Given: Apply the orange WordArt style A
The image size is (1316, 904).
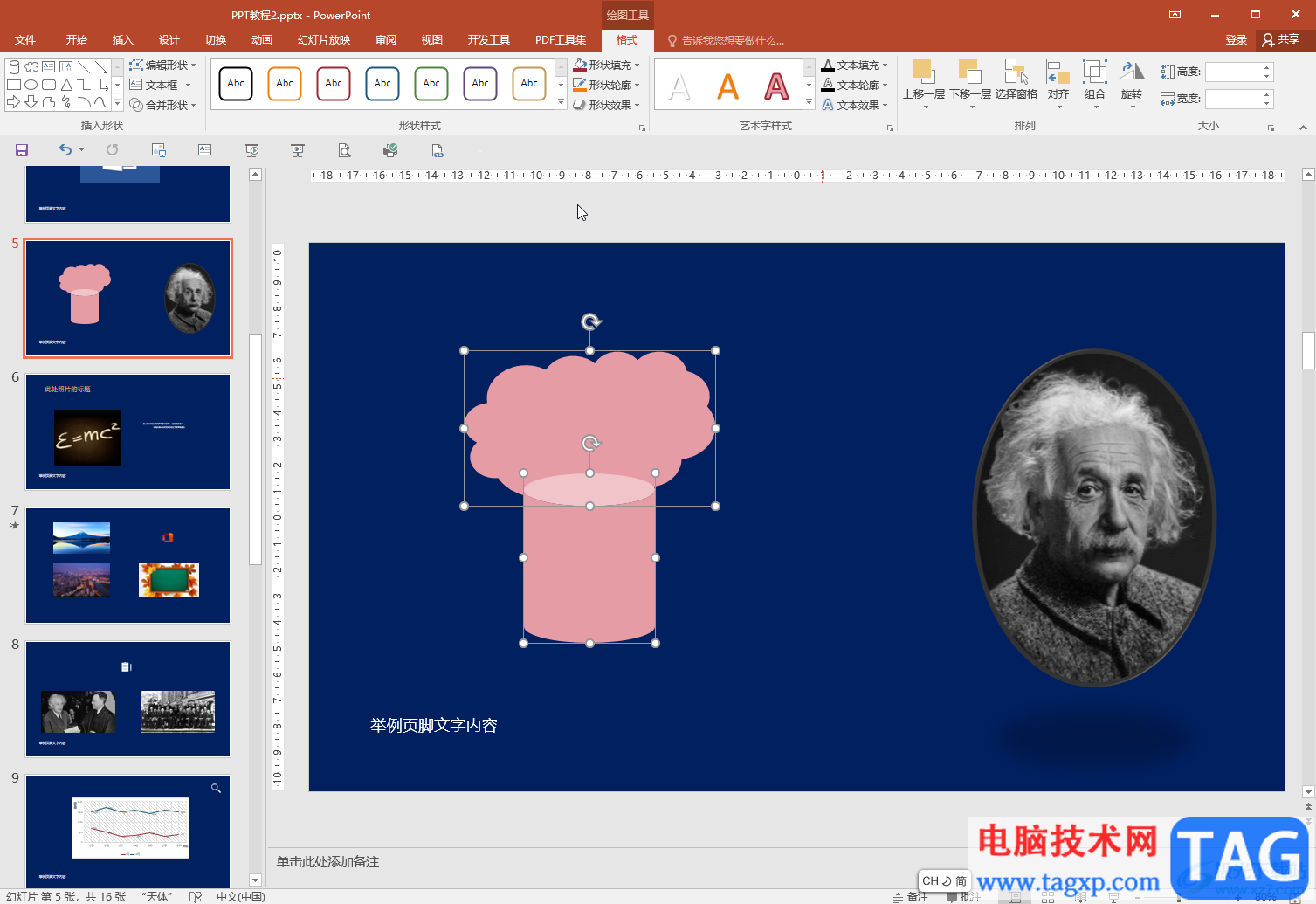Looking at the screenshot, I should click(727, 86).
